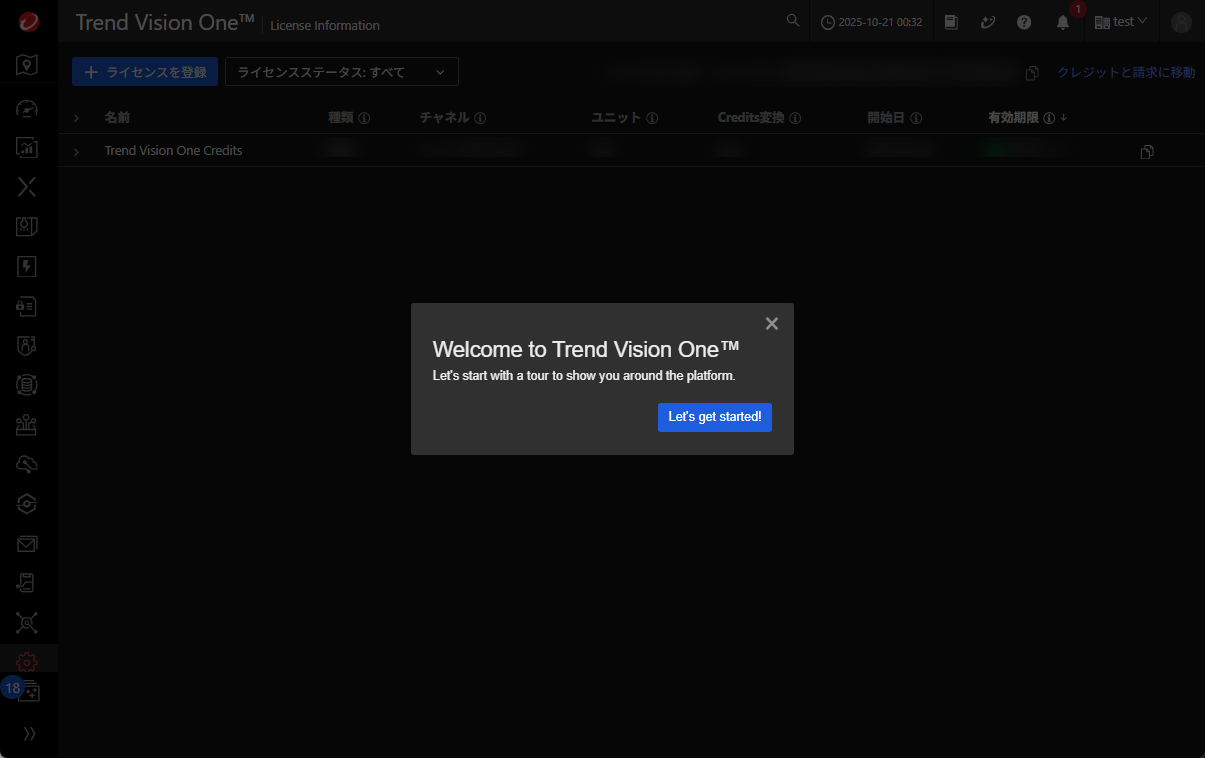Open the network node sidebar icon
The image size is (1205, 758).
pyautogui.click(x=28, y=623)
